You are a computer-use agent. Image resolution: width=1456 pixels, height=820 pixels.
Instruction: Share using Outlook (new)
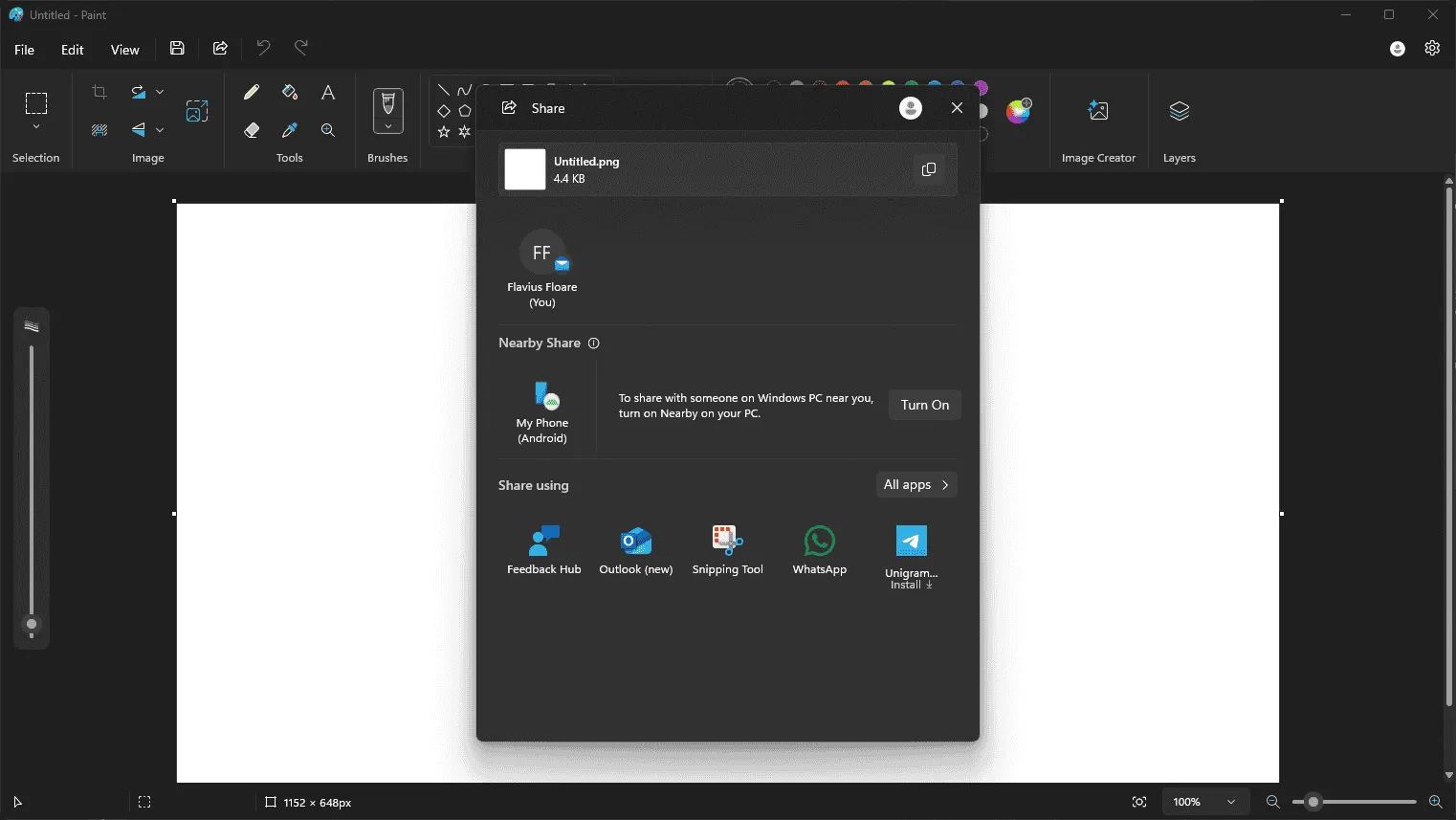(636, 550)
